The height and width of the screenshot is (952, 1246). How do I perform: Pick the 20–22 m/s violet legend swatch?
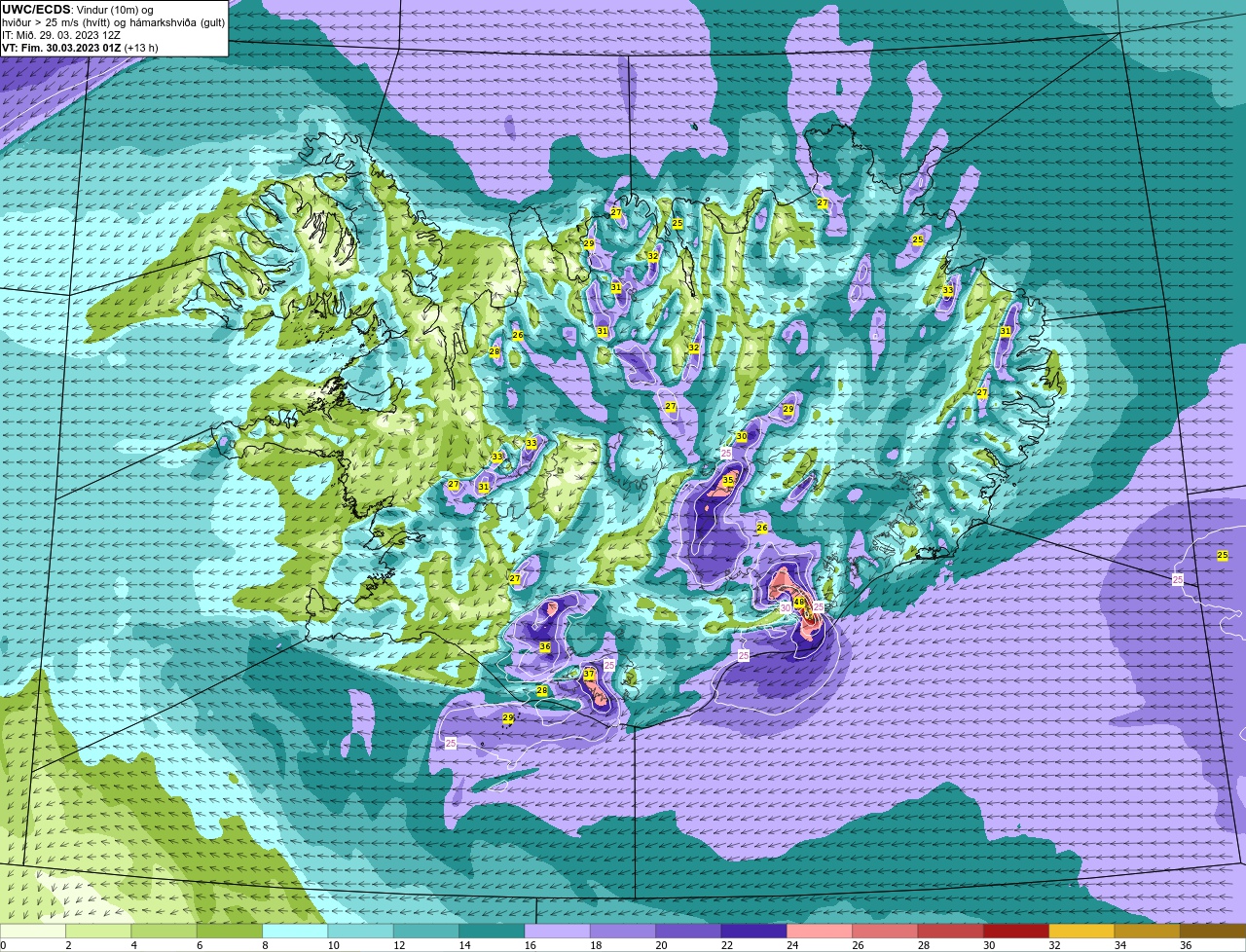[x=688, y=931]
